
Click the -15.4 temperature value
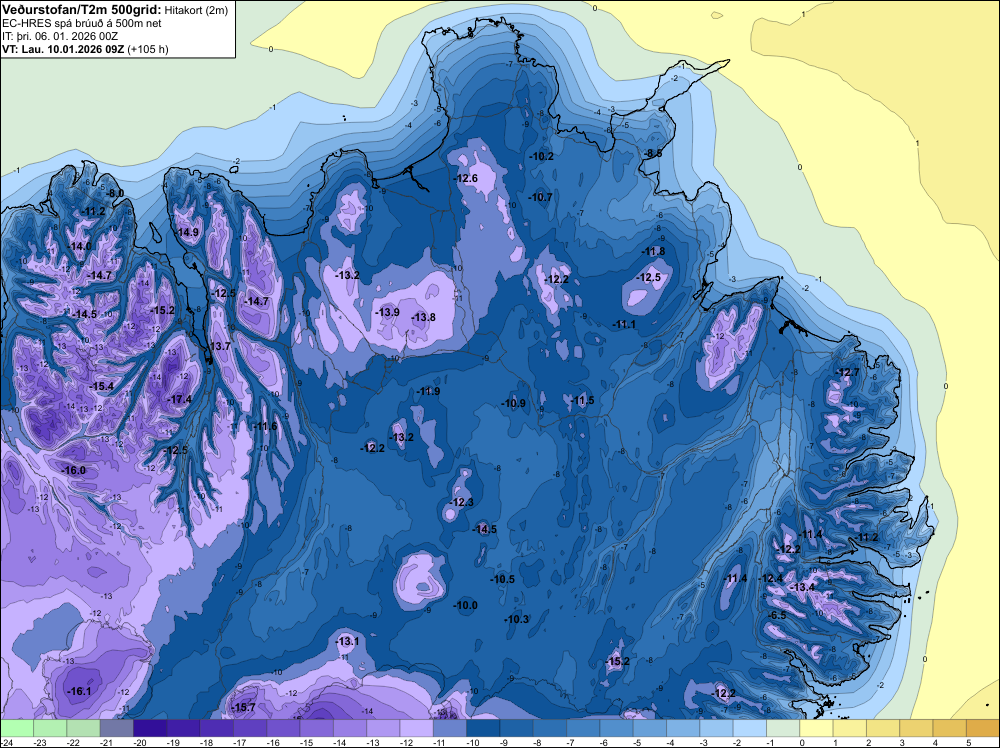point(102,386)
